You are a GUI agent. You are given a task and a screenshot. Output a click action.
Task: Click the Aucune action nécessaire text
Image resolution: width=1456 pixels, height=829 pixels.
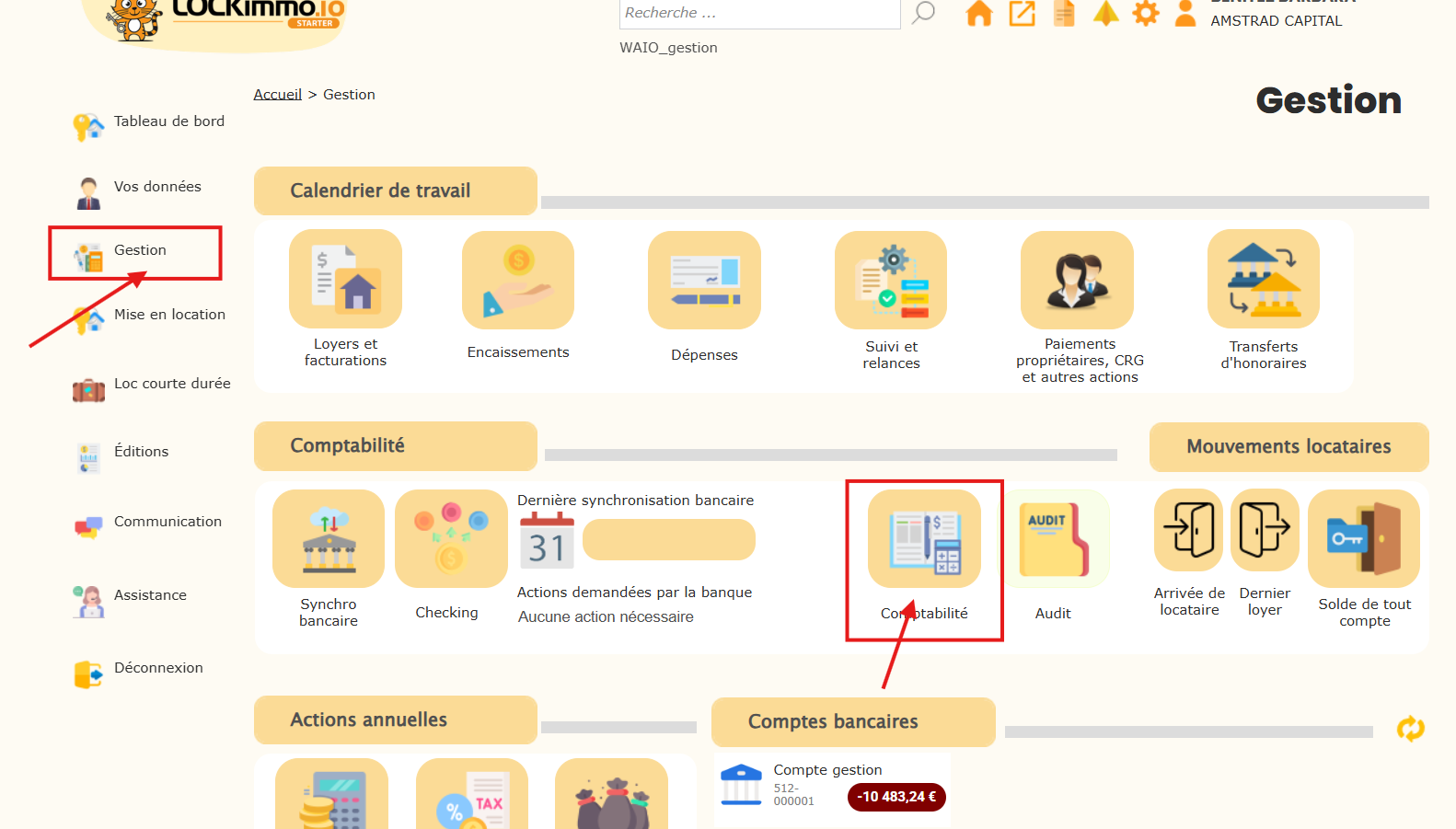coord(606,617)
